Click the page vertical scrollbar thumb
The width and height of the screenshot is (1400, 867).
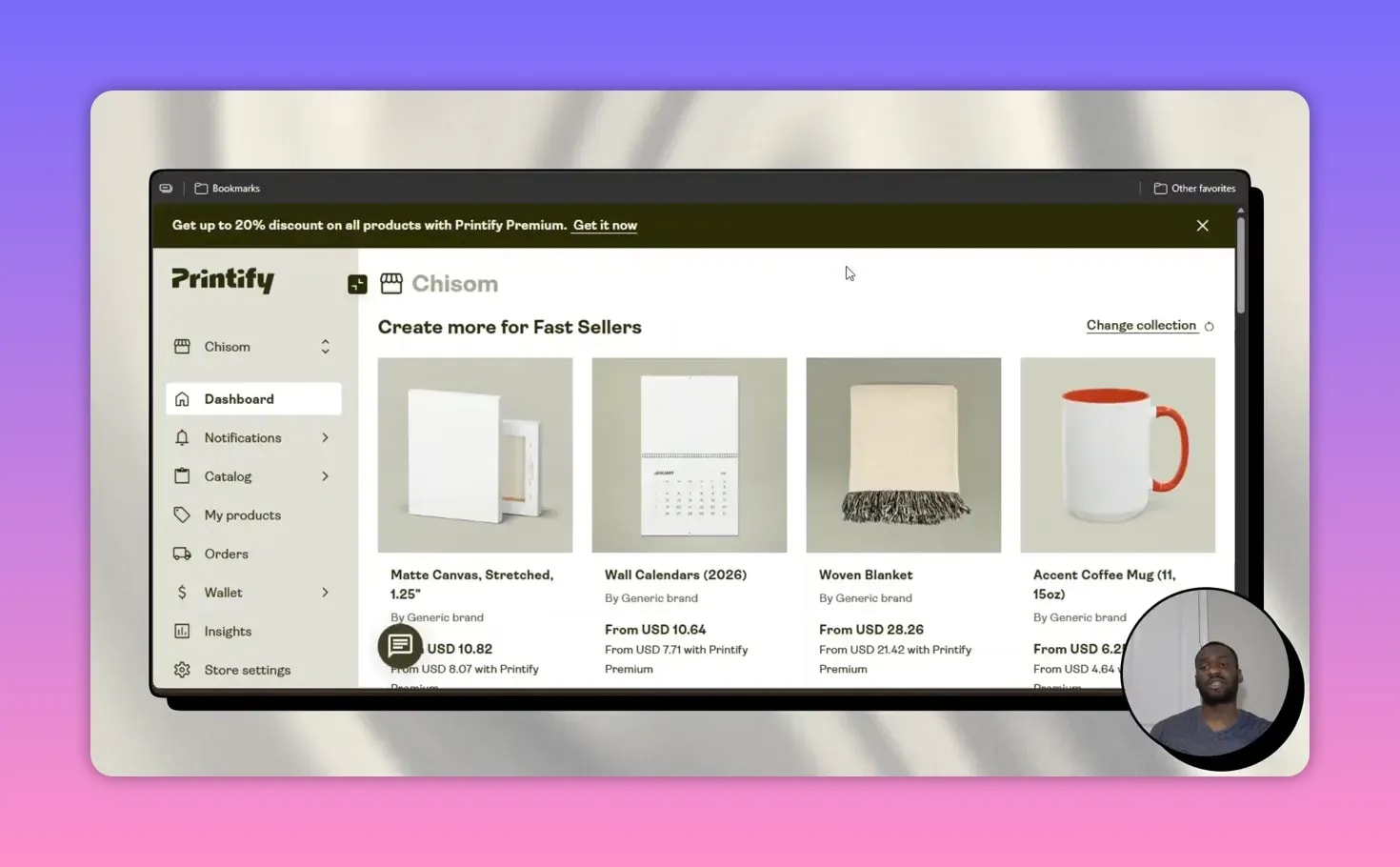click(1240, 264)
